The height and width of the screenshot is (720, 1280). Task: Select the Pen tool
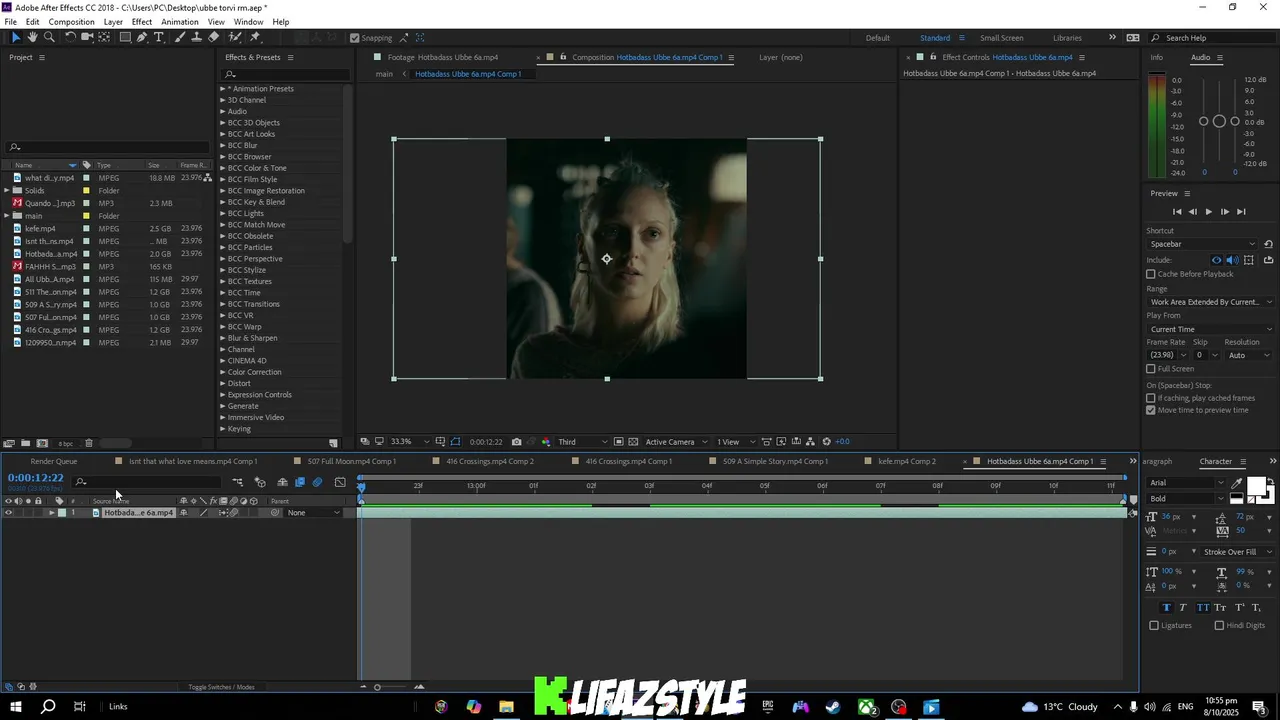142,37
